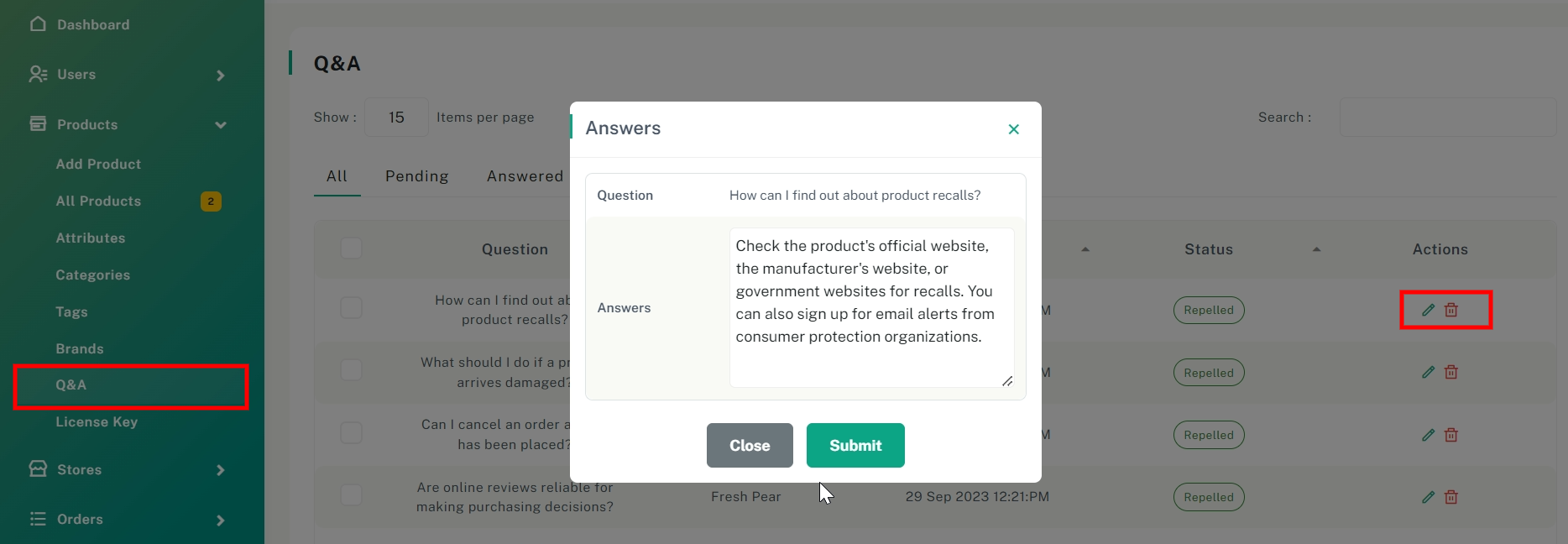Click the Stores shop icon in sidebar
Screen dimensions: 1568x544
38,468
